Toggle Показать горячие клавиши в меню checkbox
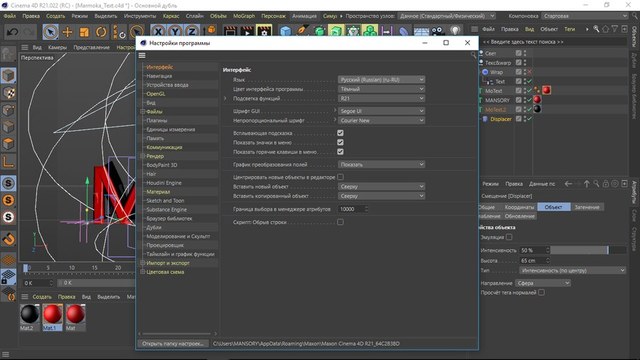This screenshot has height=360, width=640. coord(340,152)
